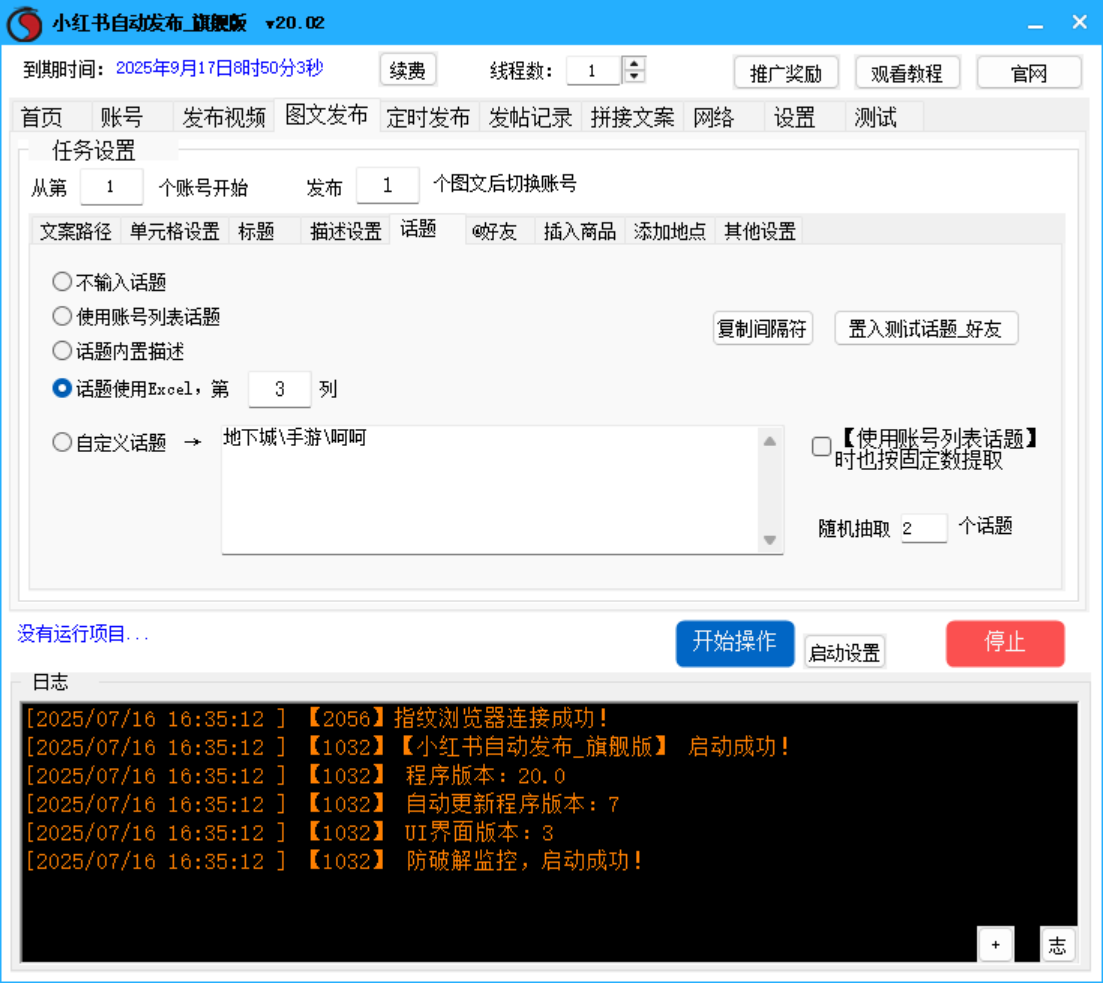Select the 图文发布 tab

pos(326,115)
